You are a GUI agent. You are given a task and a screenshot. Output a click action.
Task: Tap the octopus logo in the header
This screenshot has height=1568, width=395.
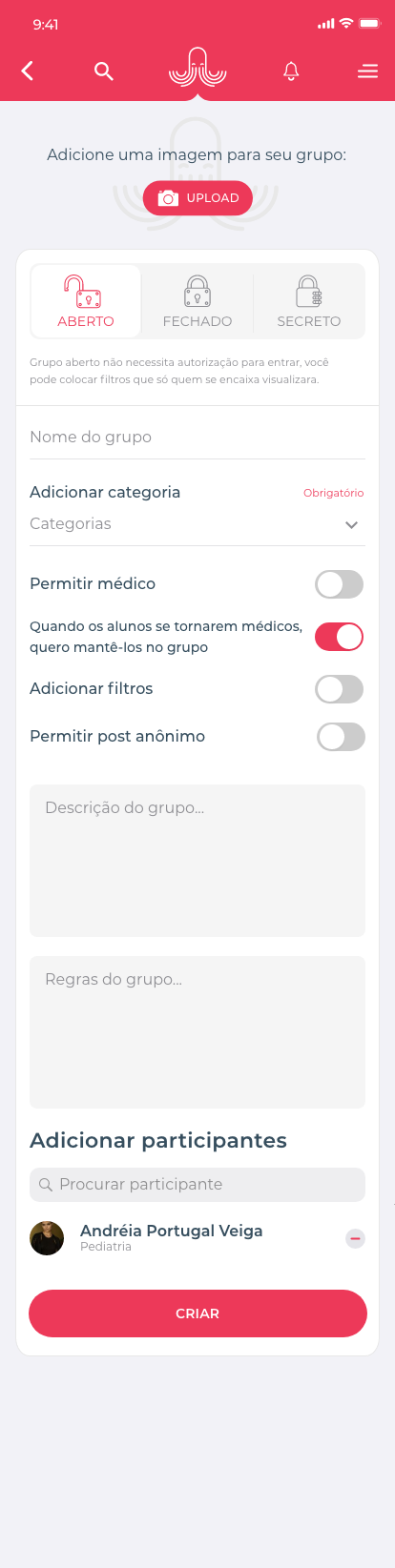coord(197,69)
